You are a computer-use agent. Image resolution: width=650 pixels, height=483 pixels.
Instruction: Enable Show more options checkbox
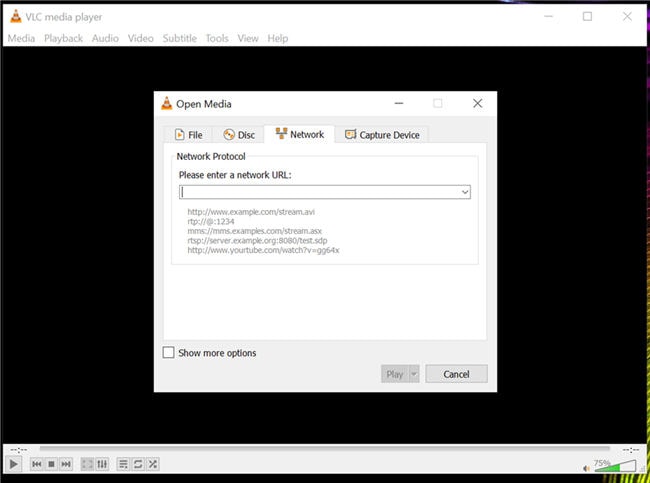point(168,352)
